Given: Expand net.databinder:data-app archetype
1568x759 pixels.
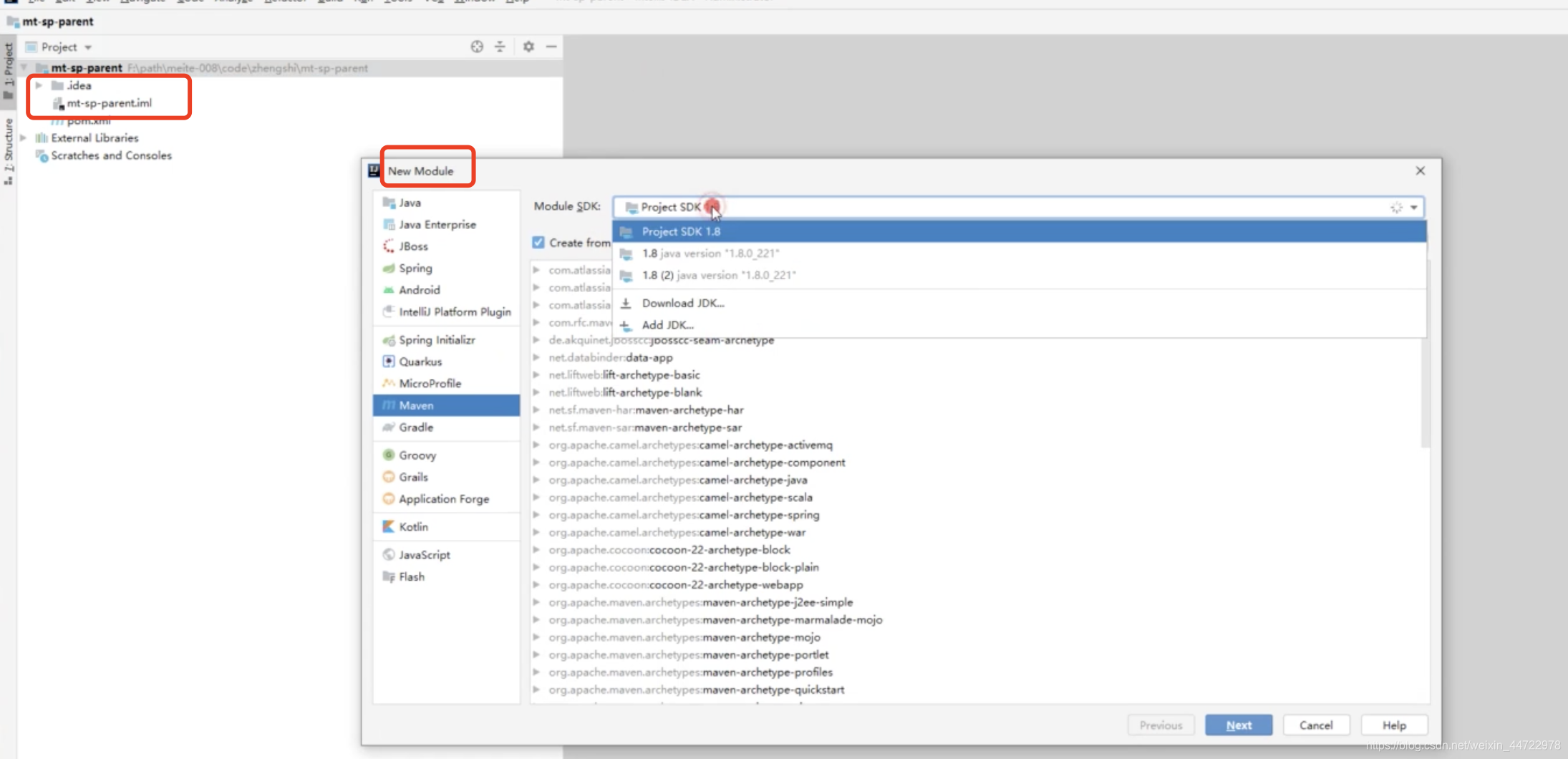Looking at the screenshot, I should tap(536, 357).
